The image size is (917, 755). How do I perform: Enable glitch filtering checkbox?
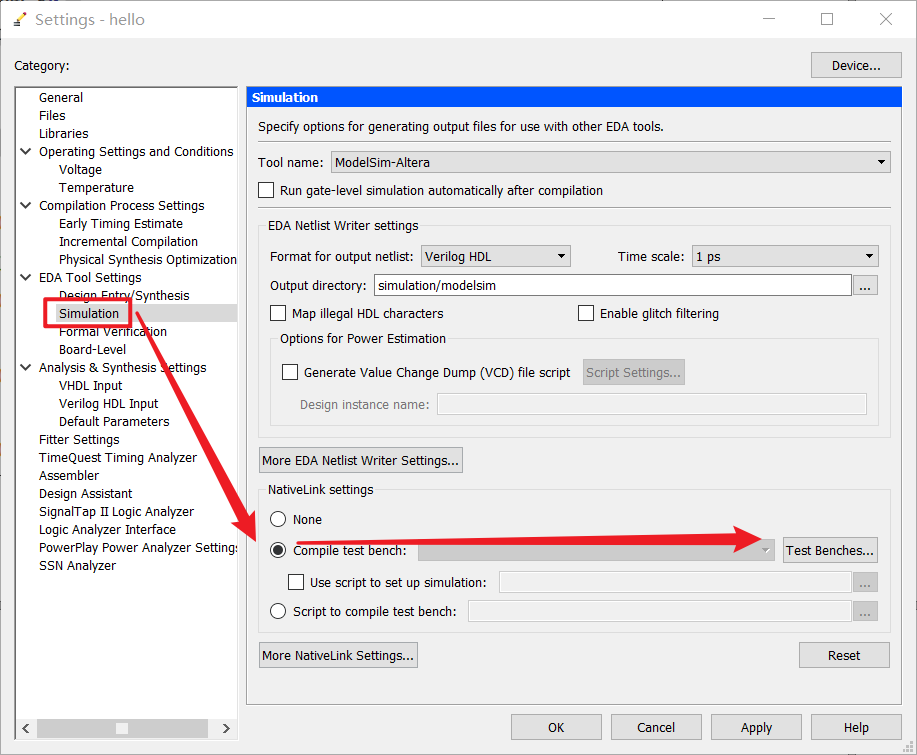[x=585, y=313]
